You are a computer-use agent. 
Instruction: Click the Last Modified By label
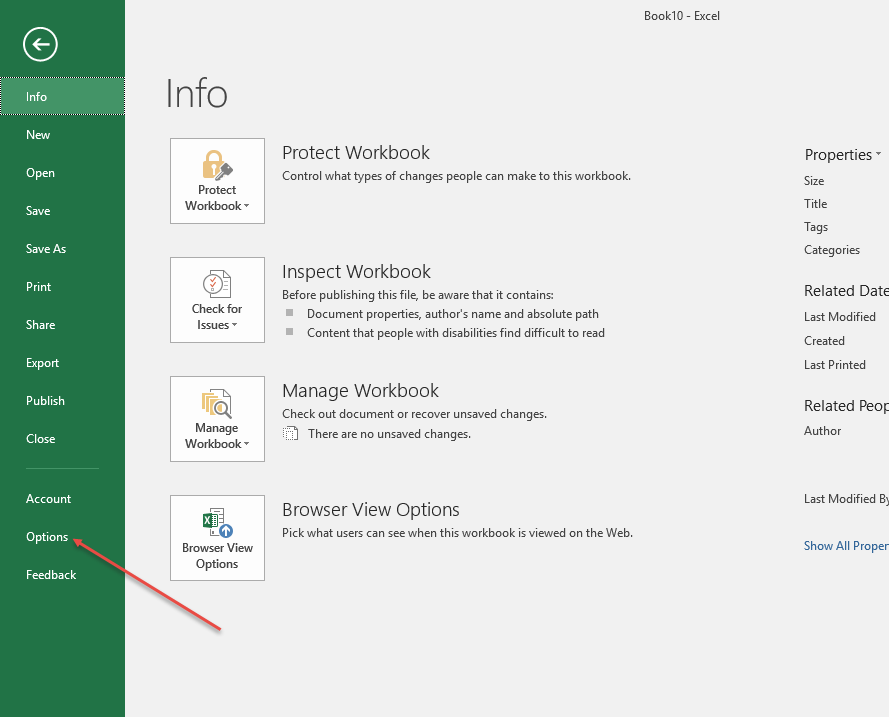pos(846,499)
